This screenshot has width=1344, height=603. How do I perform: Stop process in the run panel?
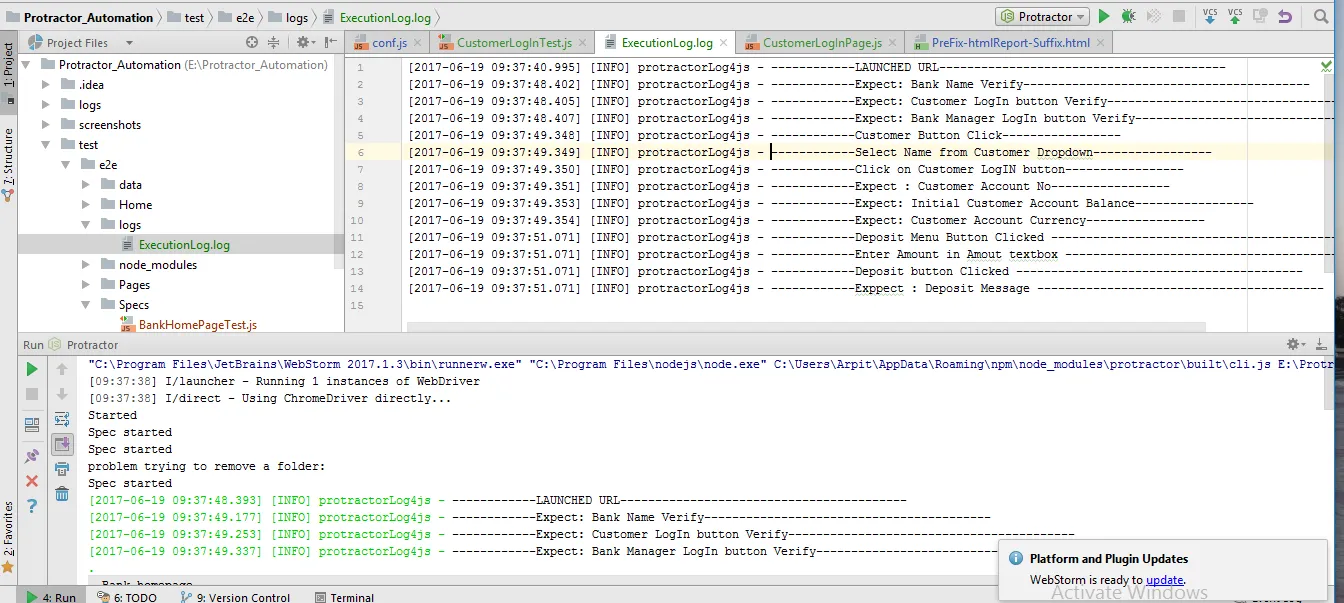coord(32,395)
